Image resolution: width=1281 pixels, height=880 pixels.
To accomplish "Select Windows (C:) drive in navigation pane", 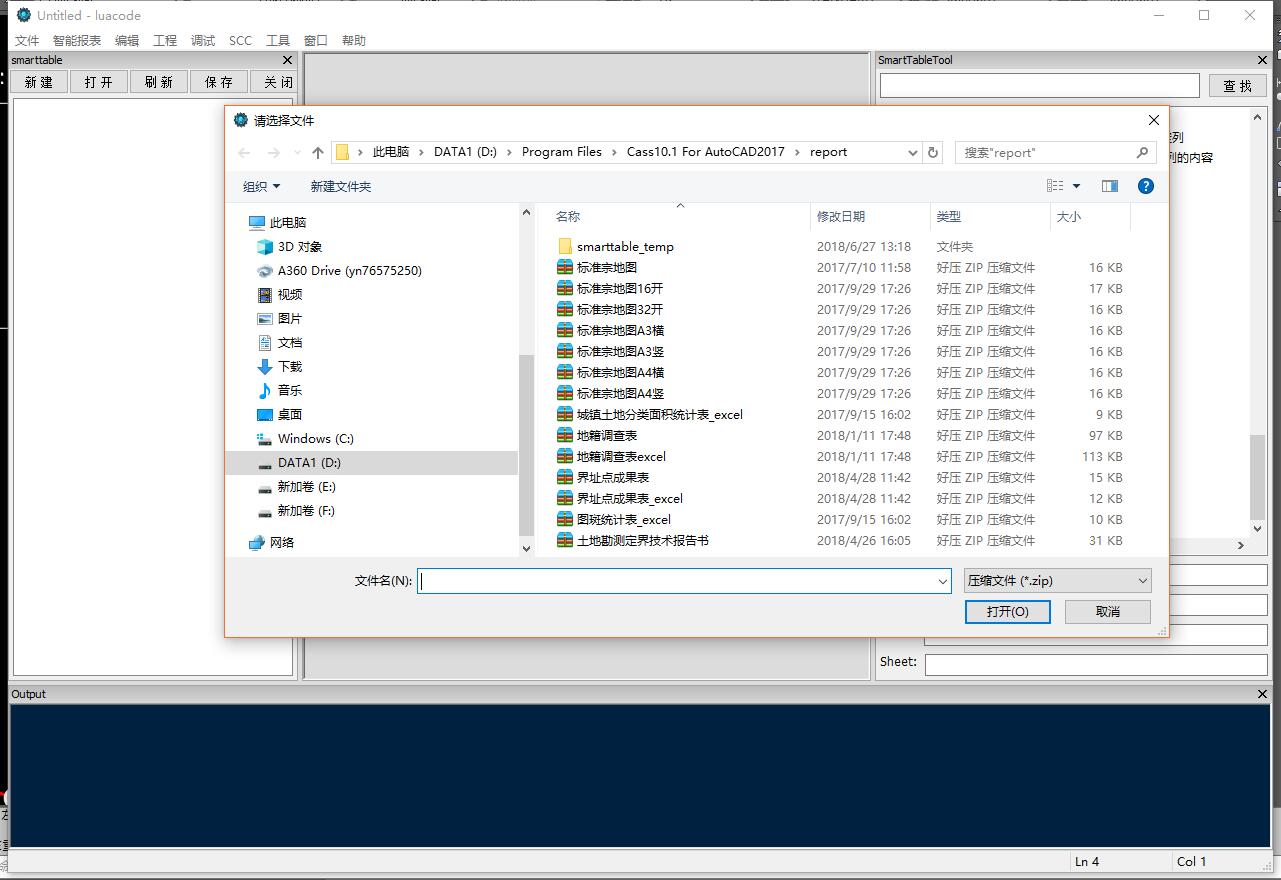I will coord(315,438).
